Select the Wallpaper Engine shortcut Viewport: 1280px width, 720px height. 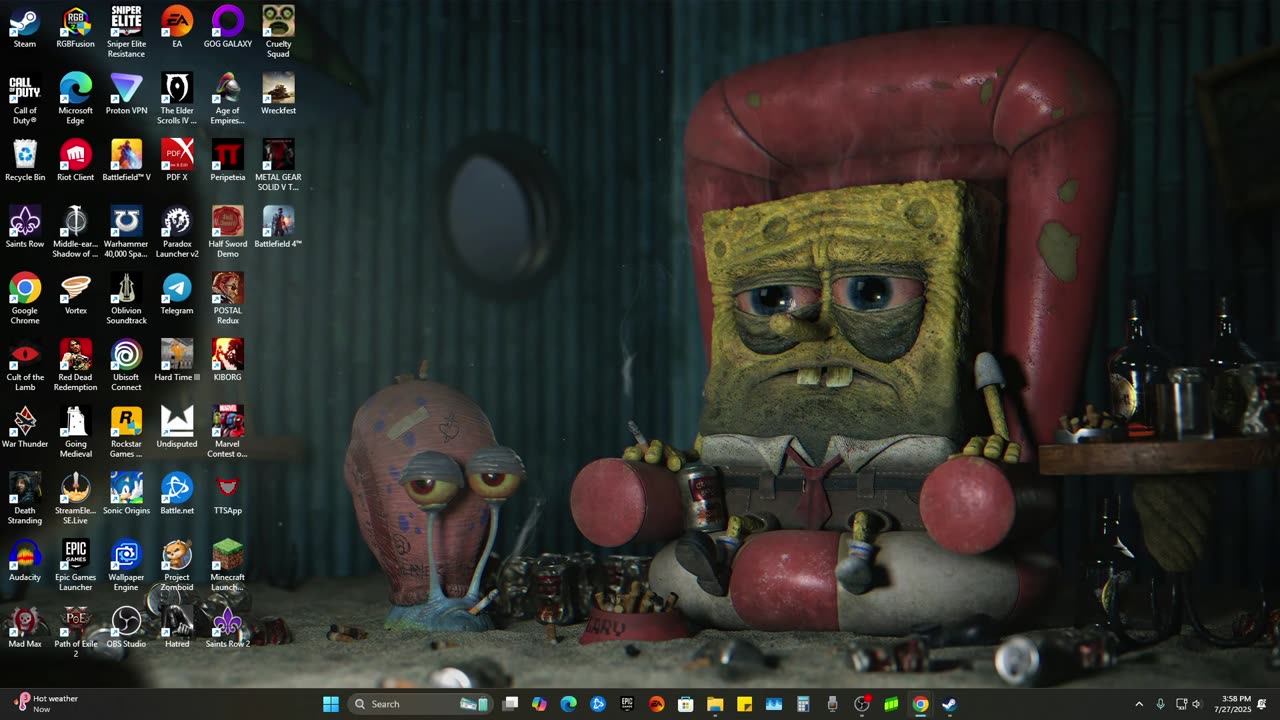pos(126,565)
